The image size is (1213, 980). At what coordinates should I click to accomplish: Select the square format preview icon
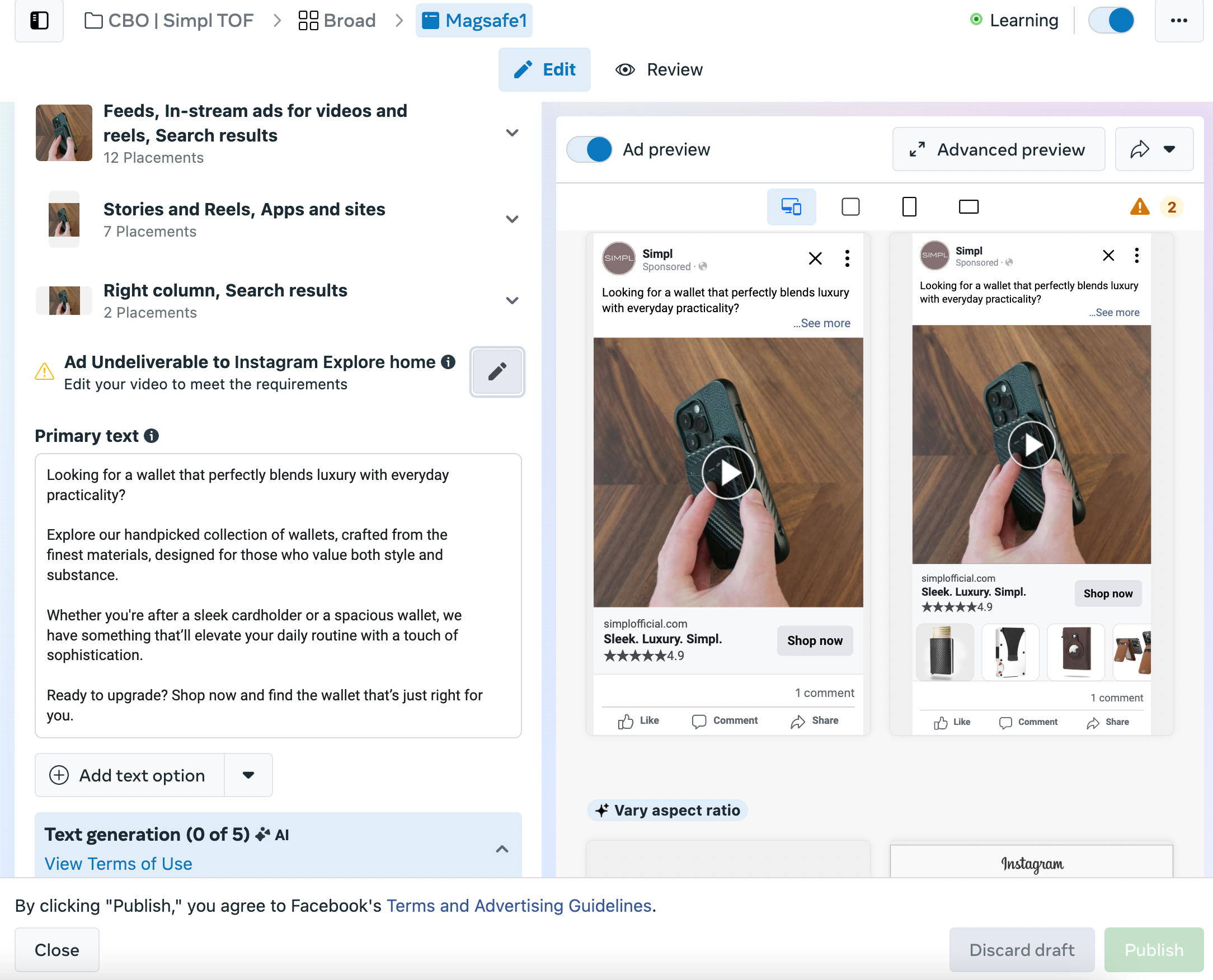pyautogui.click(x=850, y=207)
